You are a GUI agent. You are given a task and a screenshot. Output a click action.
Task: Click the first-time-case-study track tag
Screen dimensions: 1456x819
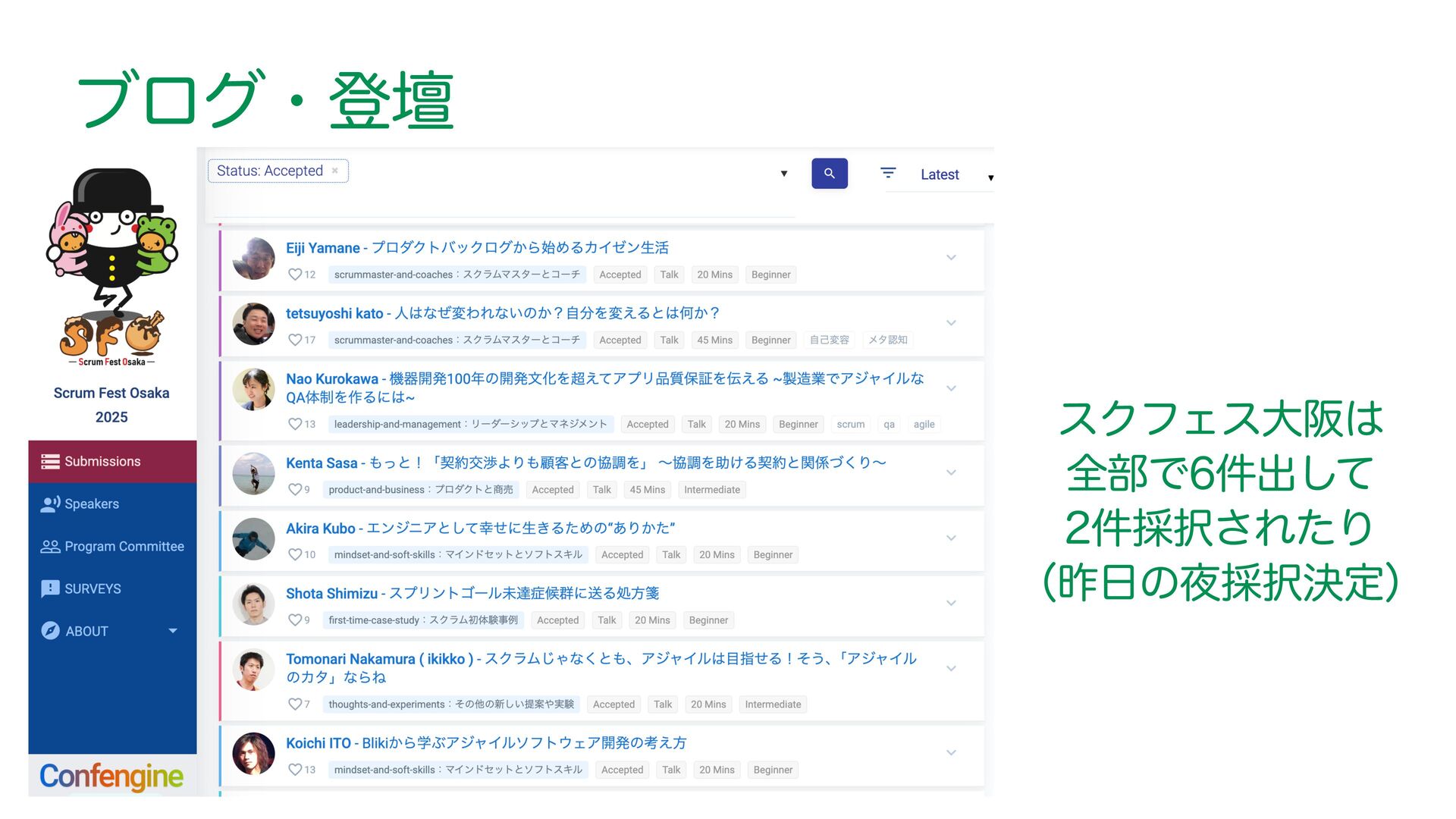[423, 620]
